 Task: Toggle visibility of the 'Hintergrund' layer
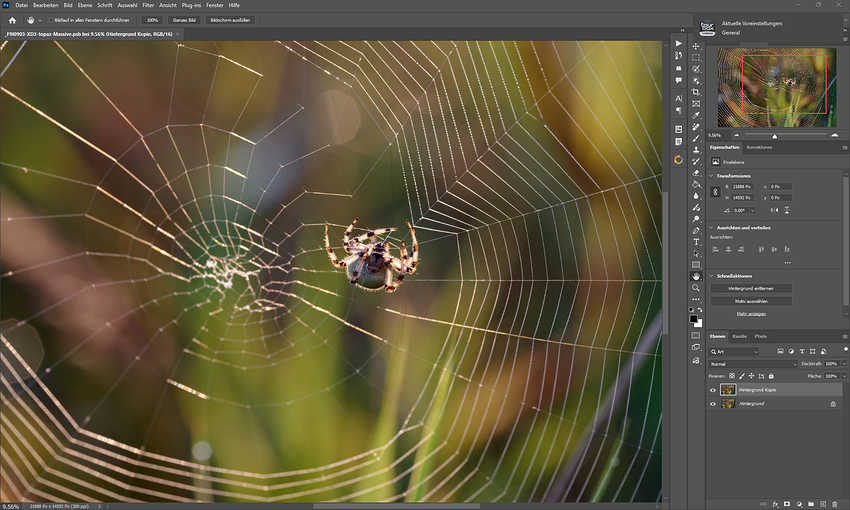713,404
